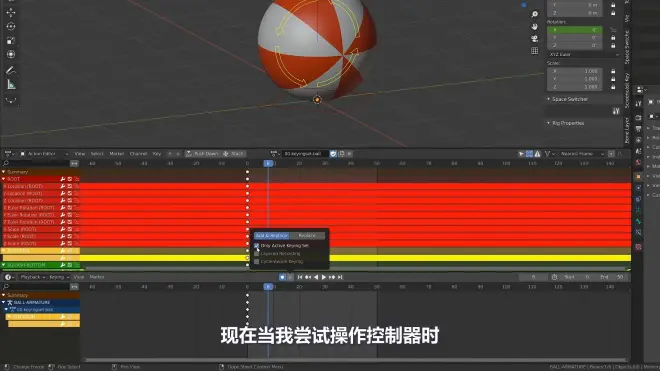
Task: Collapse the ROOT channel group
Action: 4,179
